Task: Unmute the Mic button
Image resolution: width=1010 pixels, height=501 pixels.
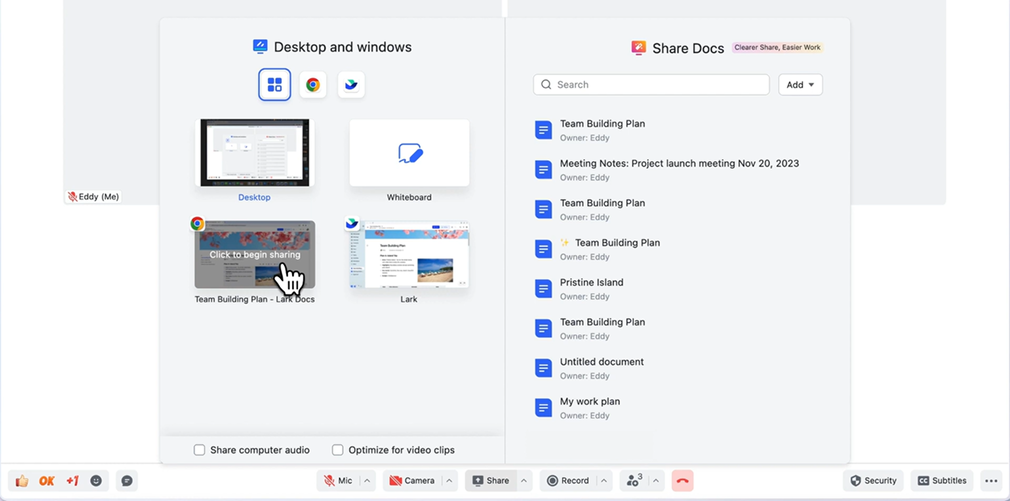Action: pos(337,481)
